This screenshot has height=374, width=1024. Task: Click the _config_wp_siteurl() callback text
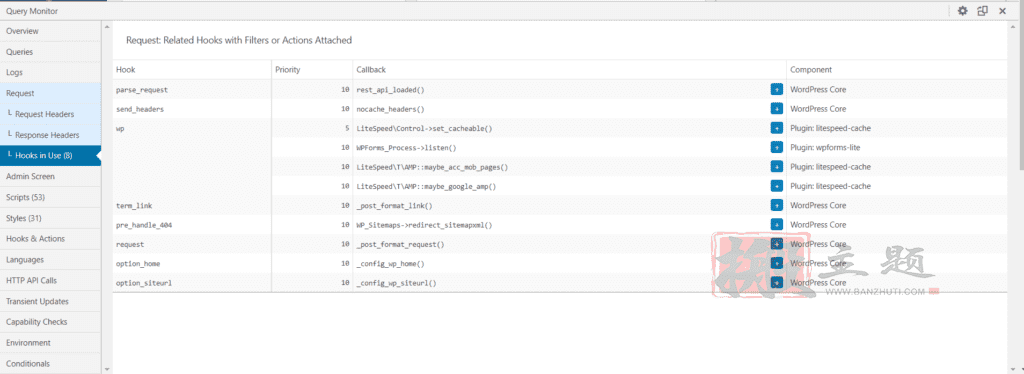(x=396, y=283)
